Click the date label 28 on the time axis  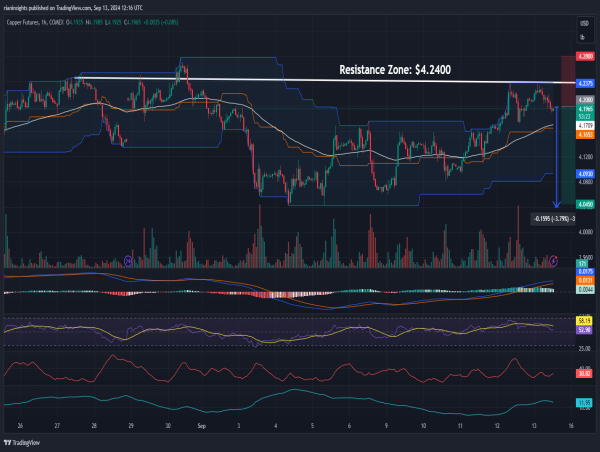[x=94, y=426]
